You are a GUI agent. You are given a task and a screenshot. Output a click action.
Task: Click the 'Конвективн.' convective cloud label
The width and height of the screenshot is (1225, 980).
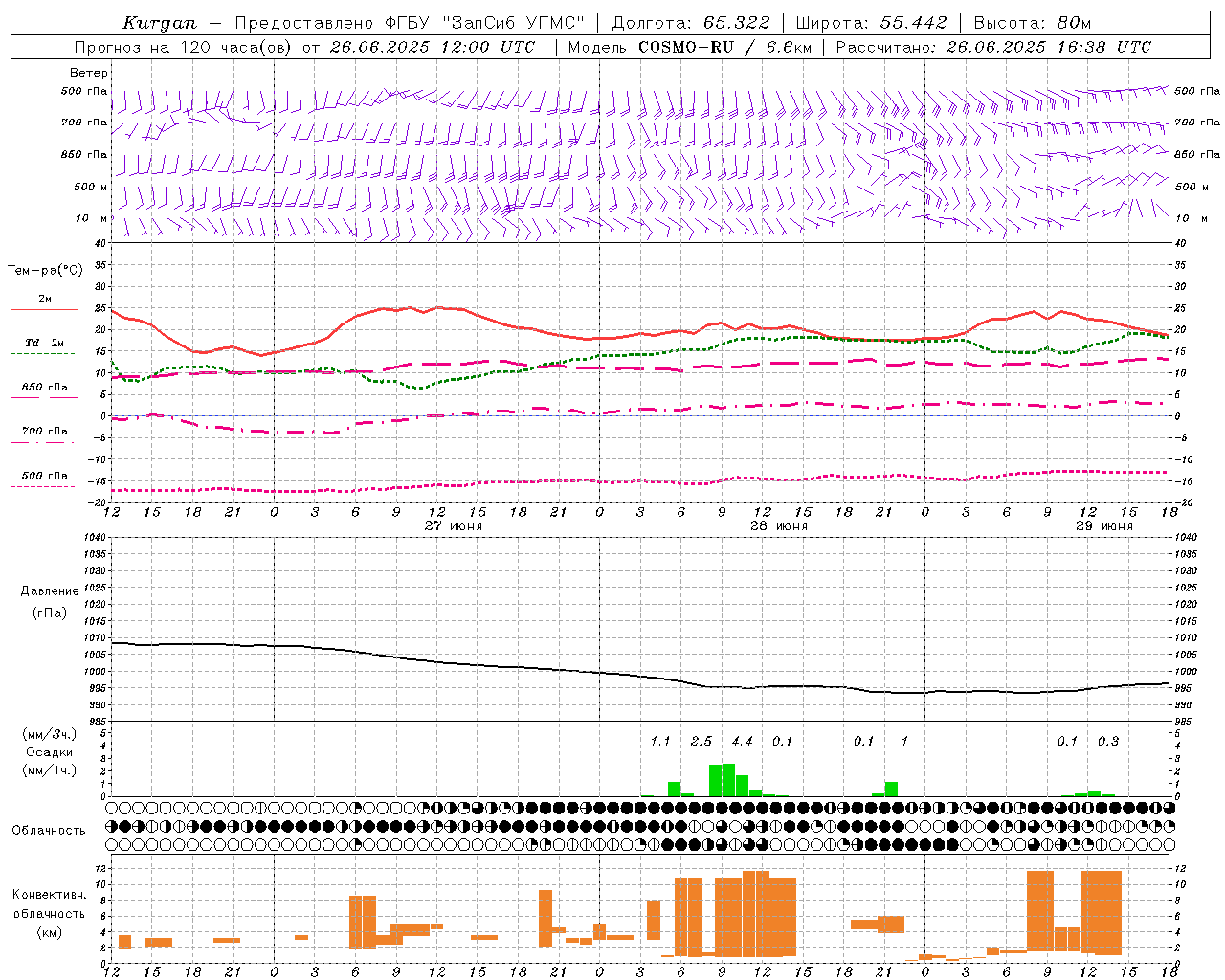[50, 895]
